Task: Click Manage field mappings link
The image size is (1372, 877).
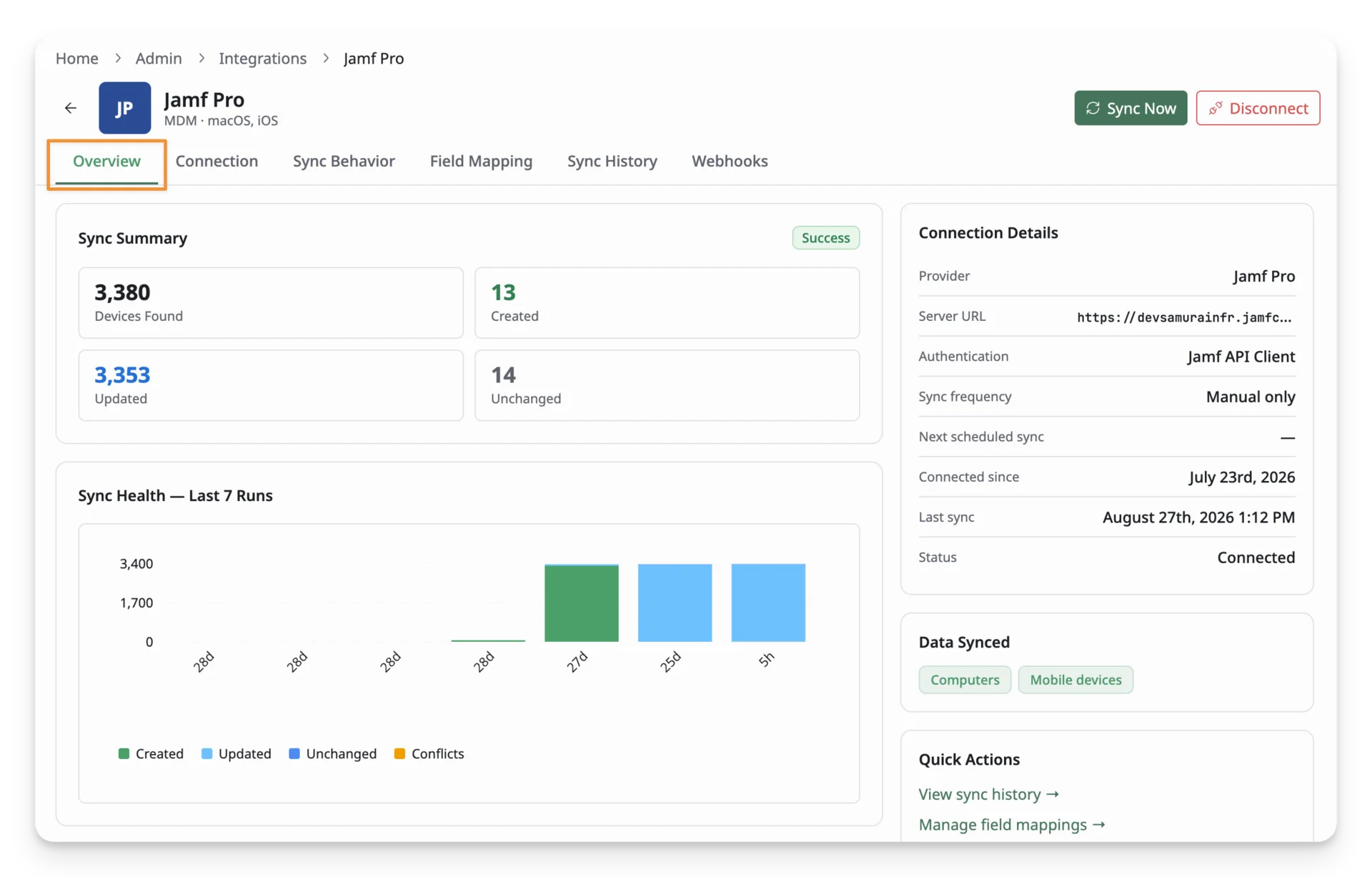Action: pos(1012,824)
